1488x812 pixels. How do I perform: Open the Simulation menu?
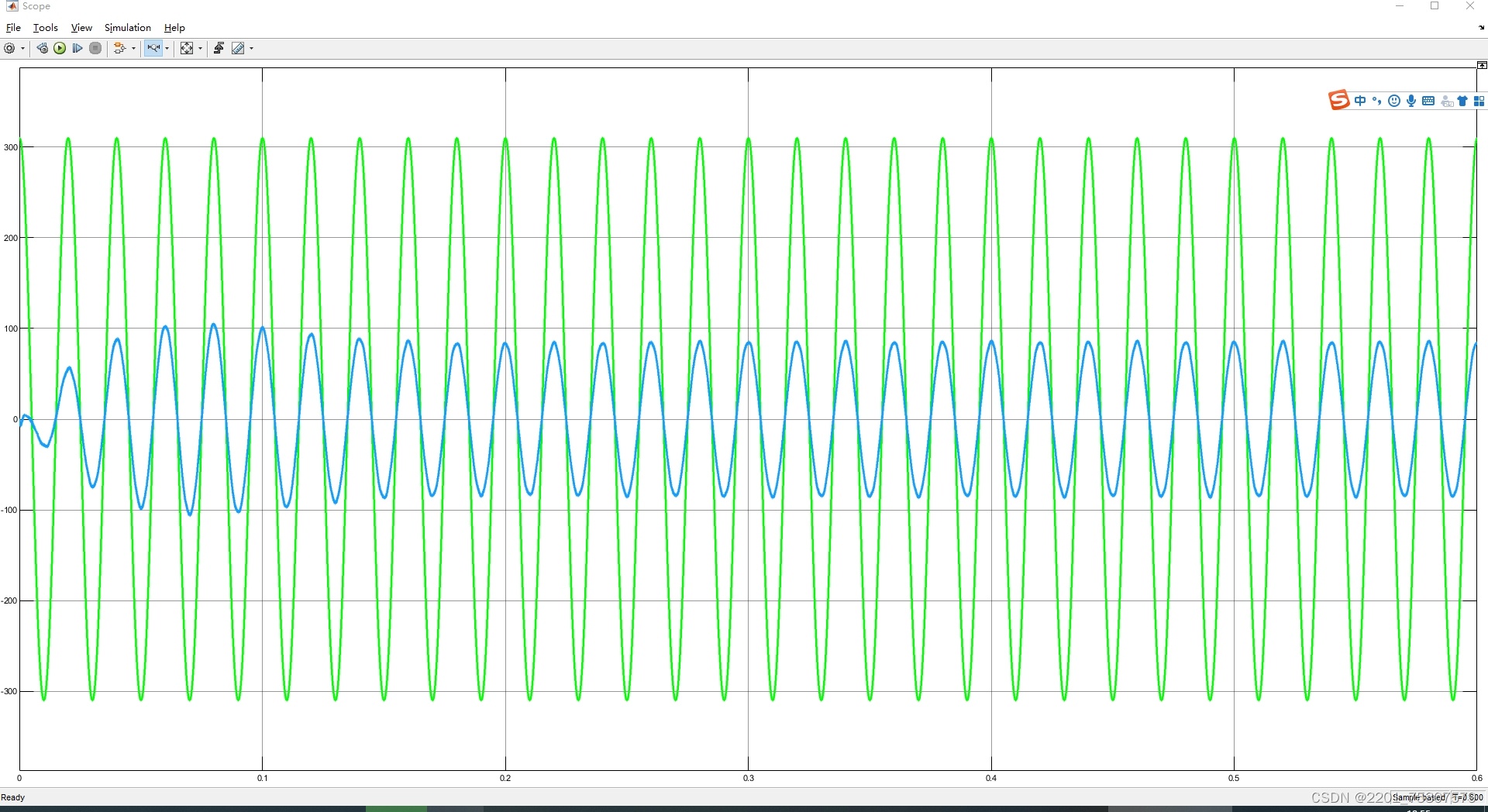pyautogui.click(x=128, y=27)
